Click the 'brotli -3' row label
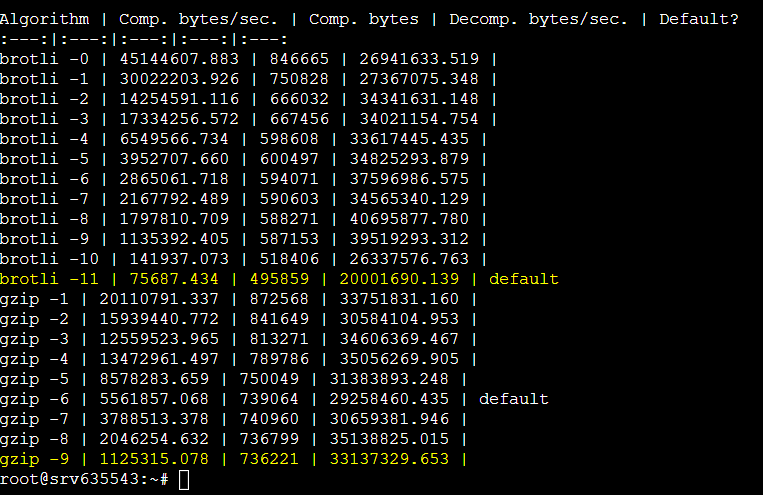The height and width of the screenshot is (495, 763). point(44,119)
